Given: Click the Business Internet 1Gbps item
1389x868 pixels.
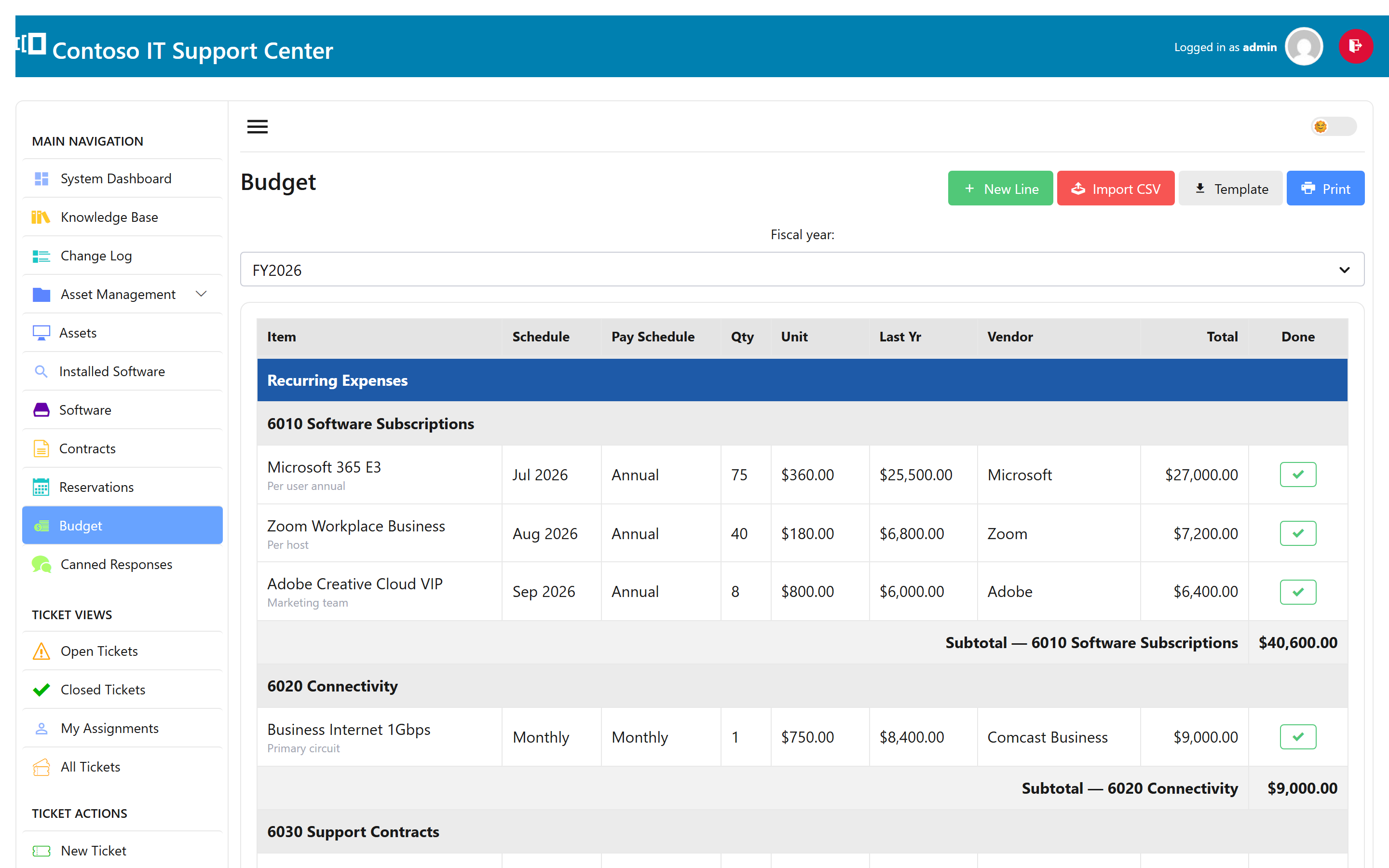Looking at the screenshot, I should pos(348,730).
